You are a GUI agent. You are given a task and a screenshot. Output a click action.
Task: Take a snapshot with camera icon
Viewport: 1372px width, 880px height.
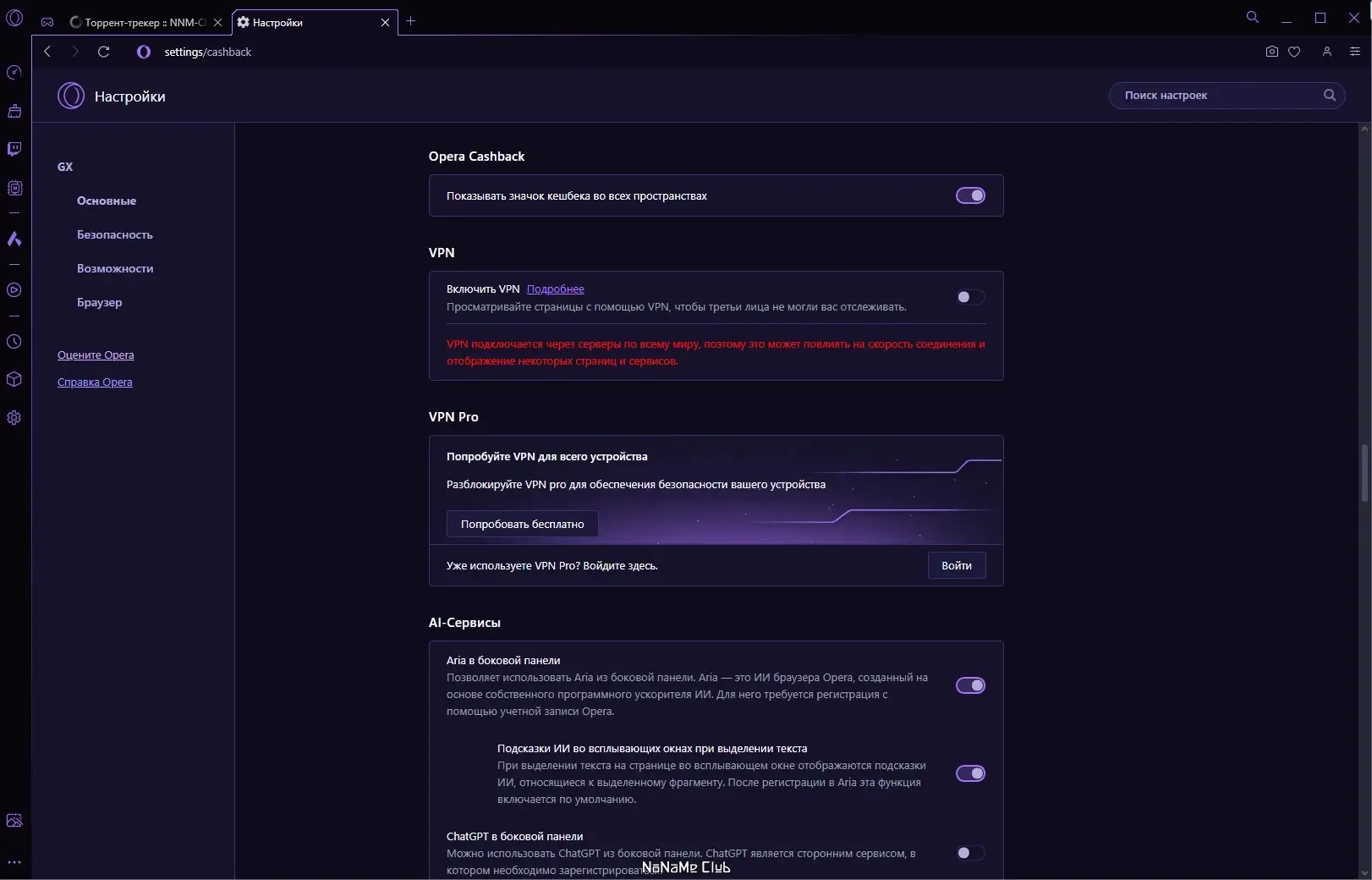[1271, 52]
